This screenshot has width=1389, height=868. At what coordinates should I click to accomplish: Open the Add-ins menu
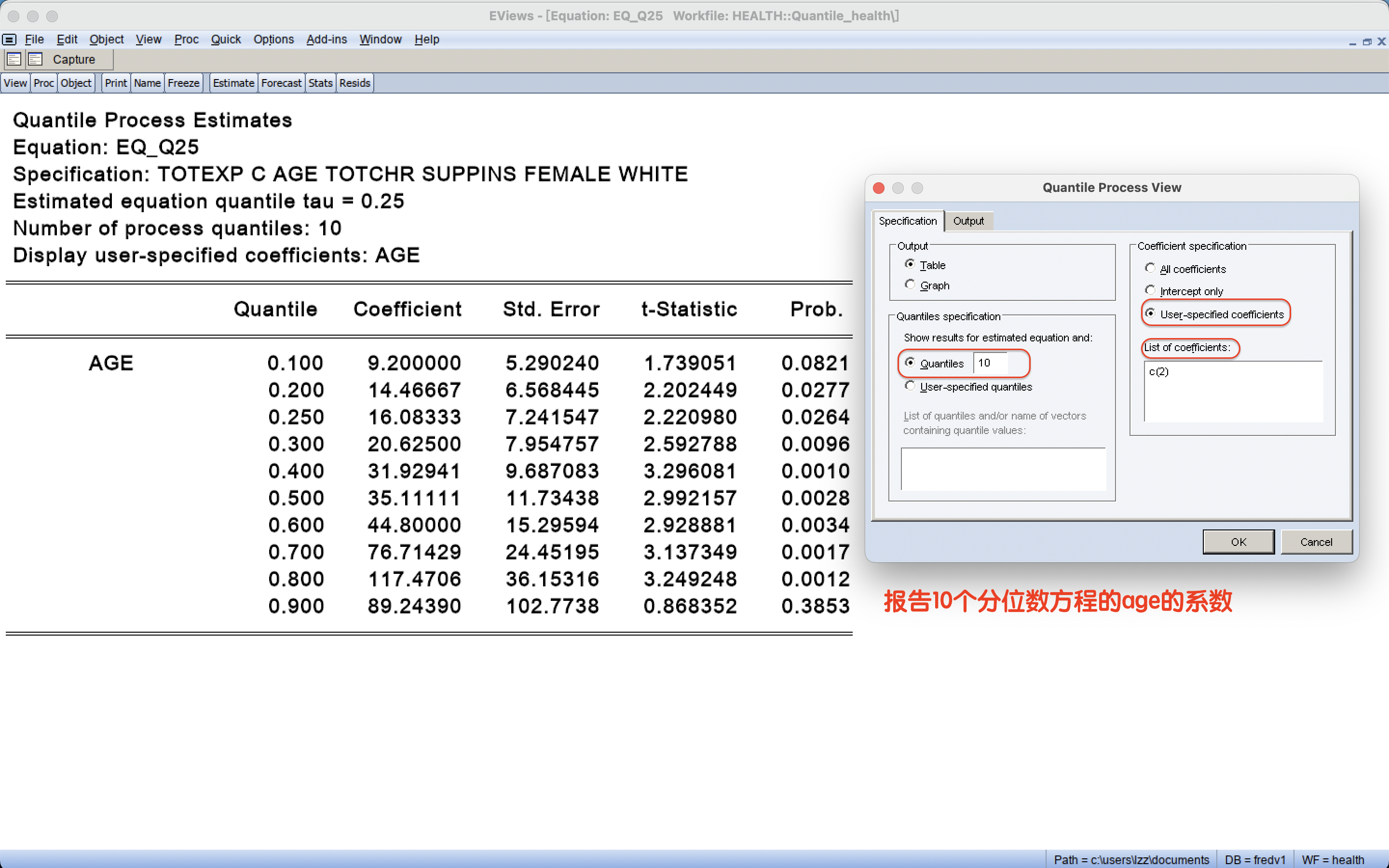click(326, 39)
